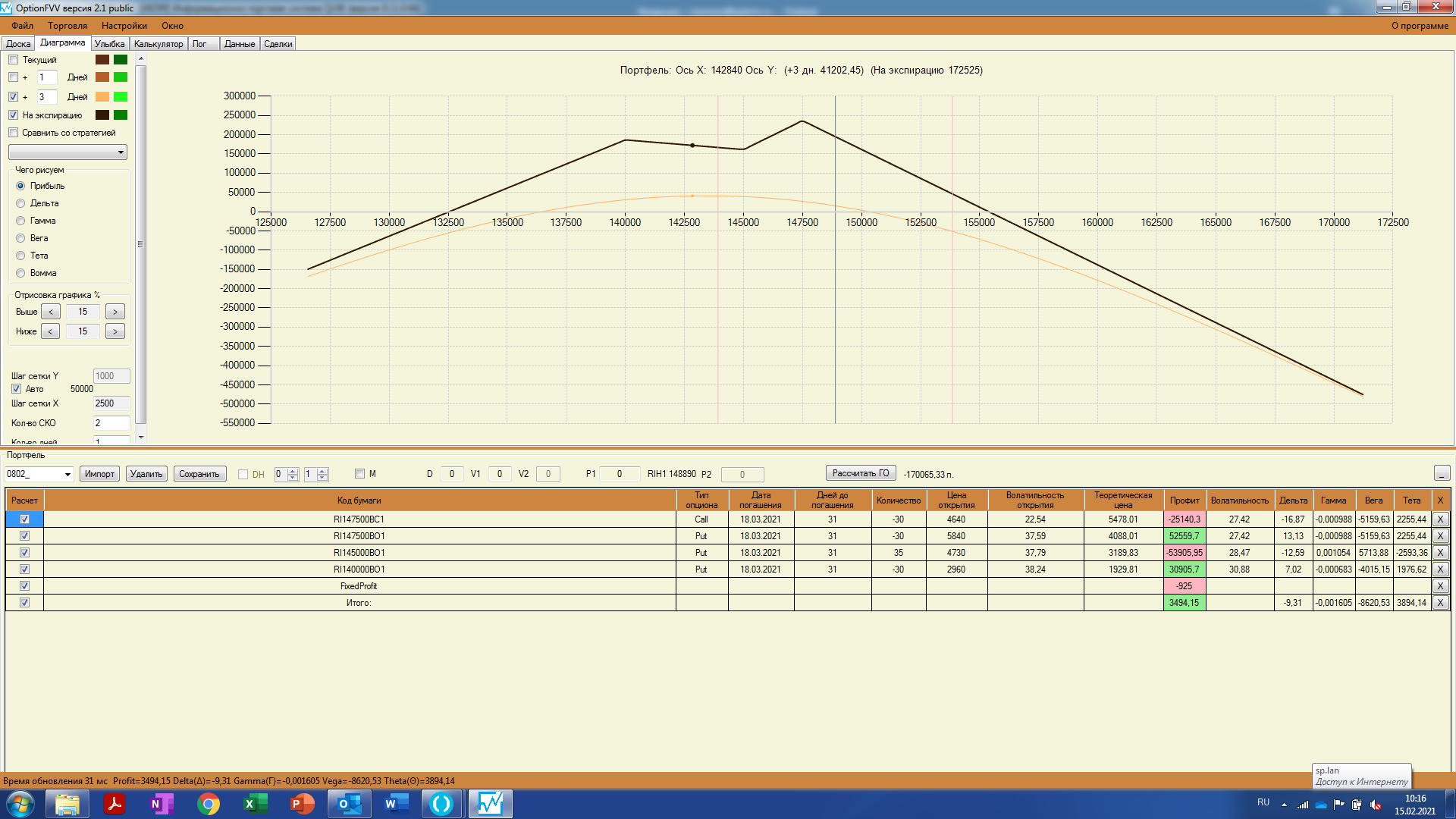The image size is (1456, 819).
Task: Delete the RI147500BC1 row with X
Action: pyautogui.click(x=1440, y=519)
